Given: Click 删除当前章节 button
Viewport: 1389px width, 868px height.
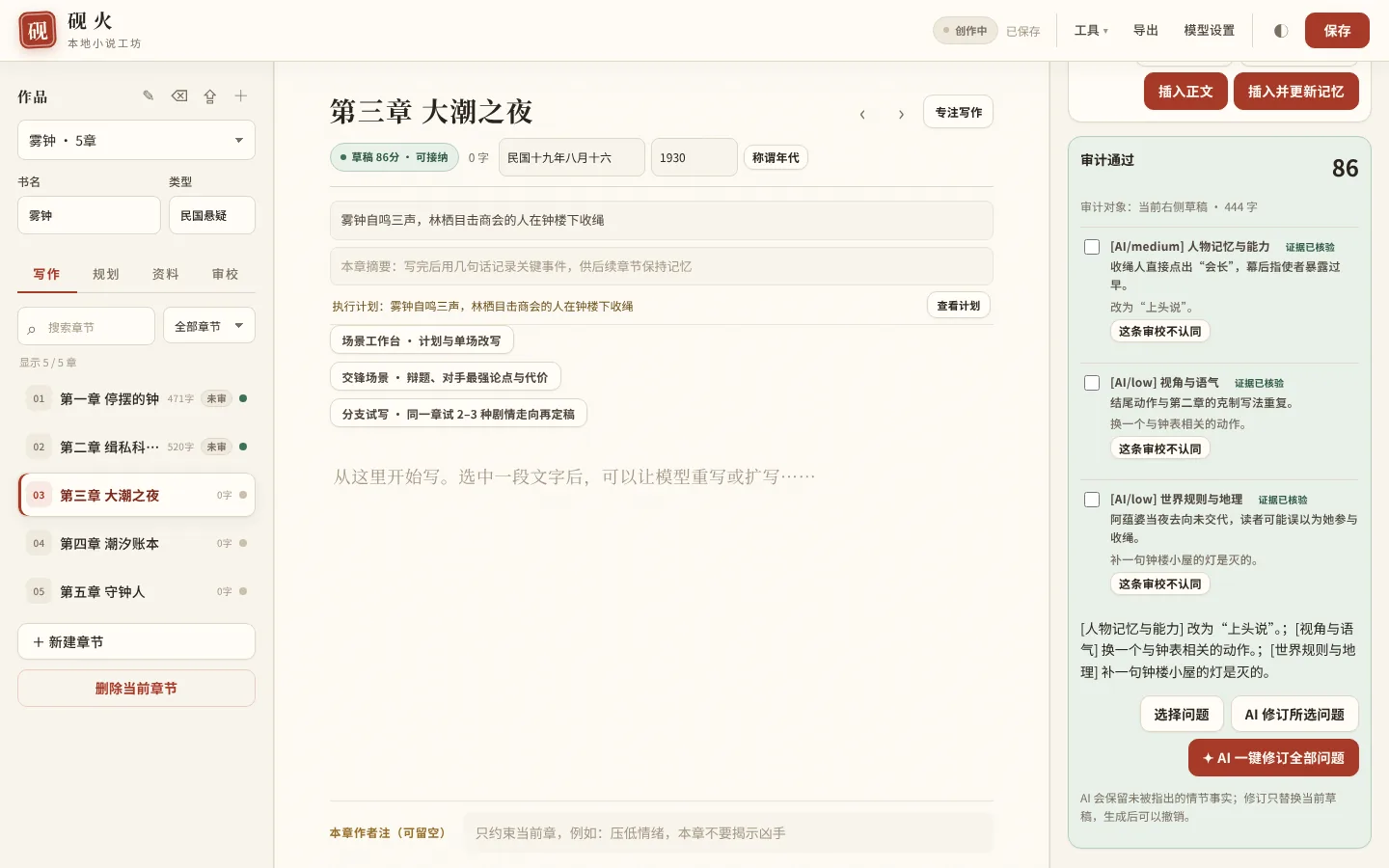Looking at the screenshot, I should click(x=136, y=689).
